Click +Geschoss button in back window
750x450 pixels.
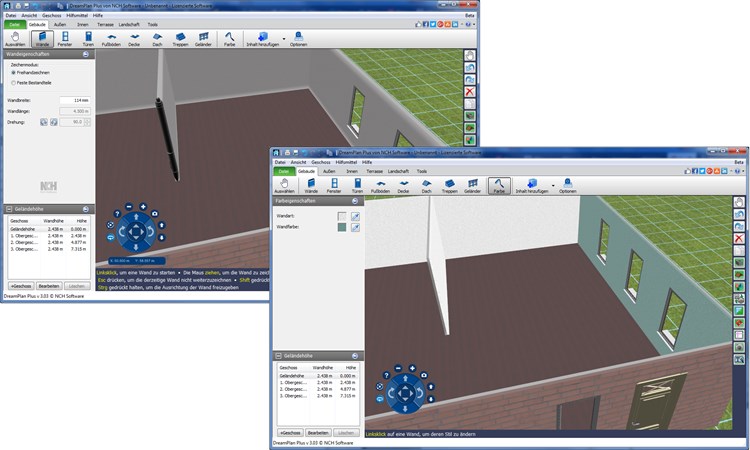click(21, 285)
